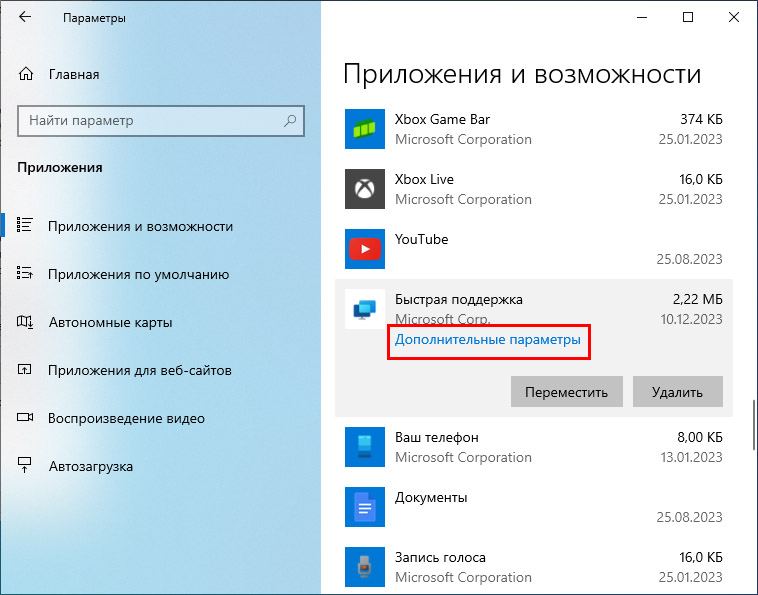Select the Xbox Live app icon
This screenshot has width=758, height=595.
365,189
